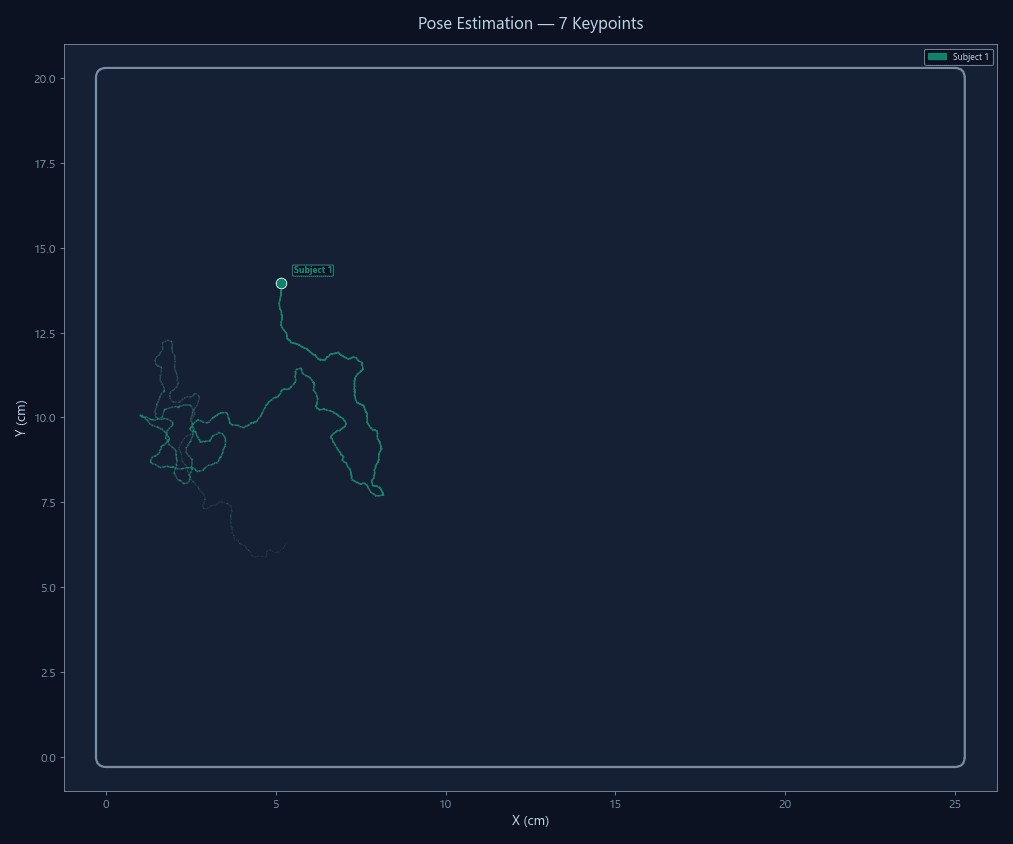This screenshot has height=844, width=1013.
Task: Click the 12.5 tick label on Y axis
Action: coord(41,333)
